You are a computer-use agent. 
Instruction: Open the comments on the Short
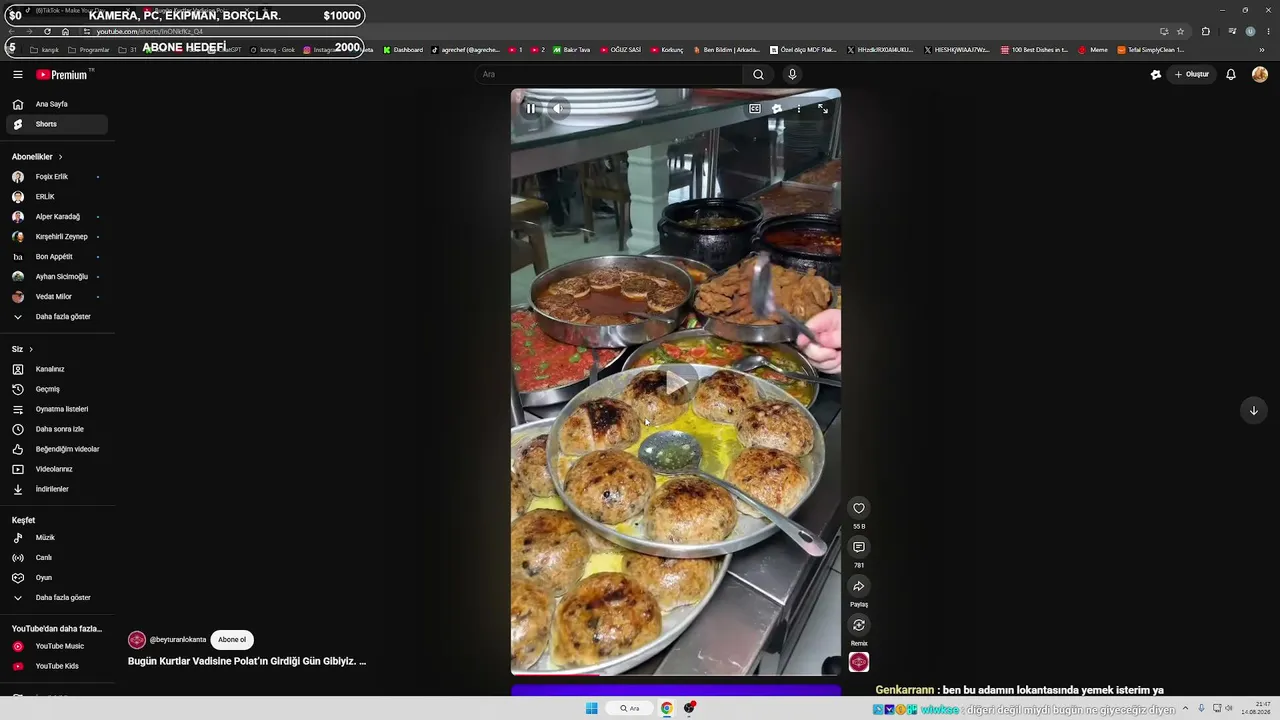tap(859, 547)
